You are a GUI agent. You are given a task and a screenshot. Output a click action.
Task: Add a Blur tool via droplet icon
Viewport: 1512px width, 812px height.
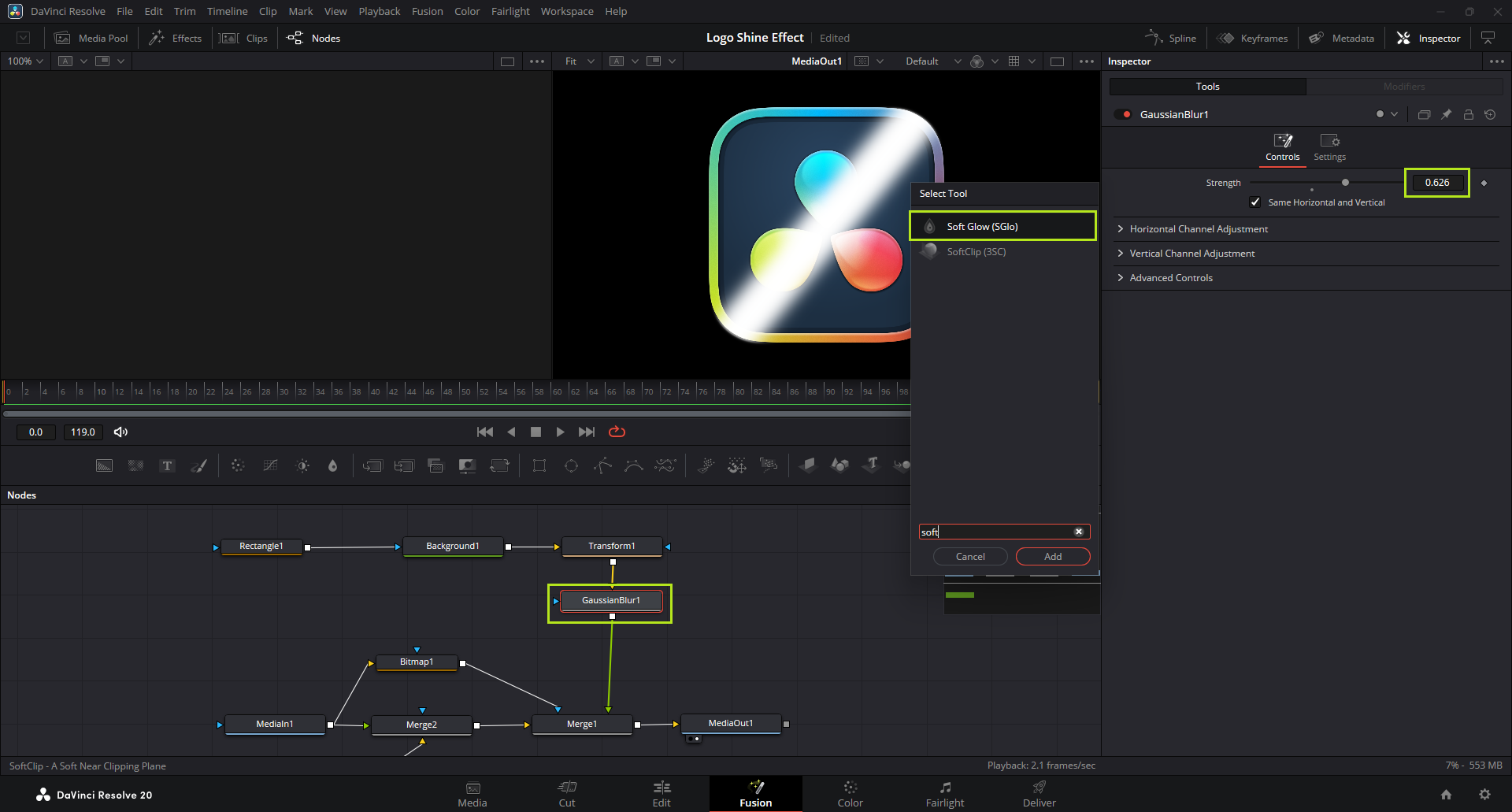click(x=332, y=465)
